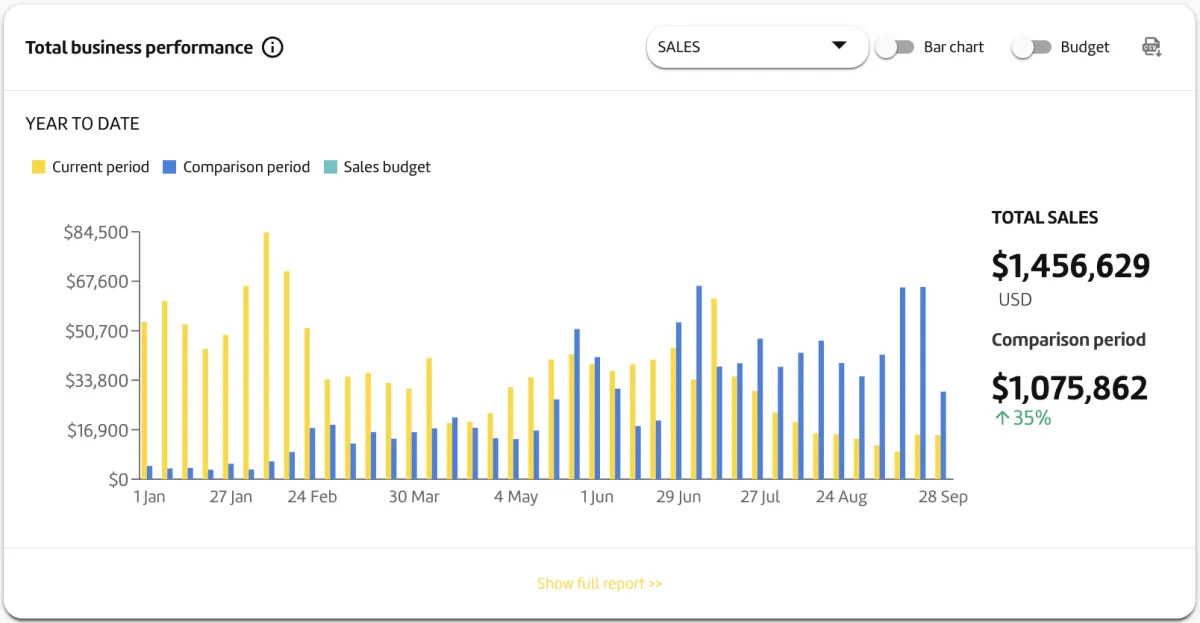Click the $1,075,862 comparison period value
1200x623 pixels.
point(1069,387)
